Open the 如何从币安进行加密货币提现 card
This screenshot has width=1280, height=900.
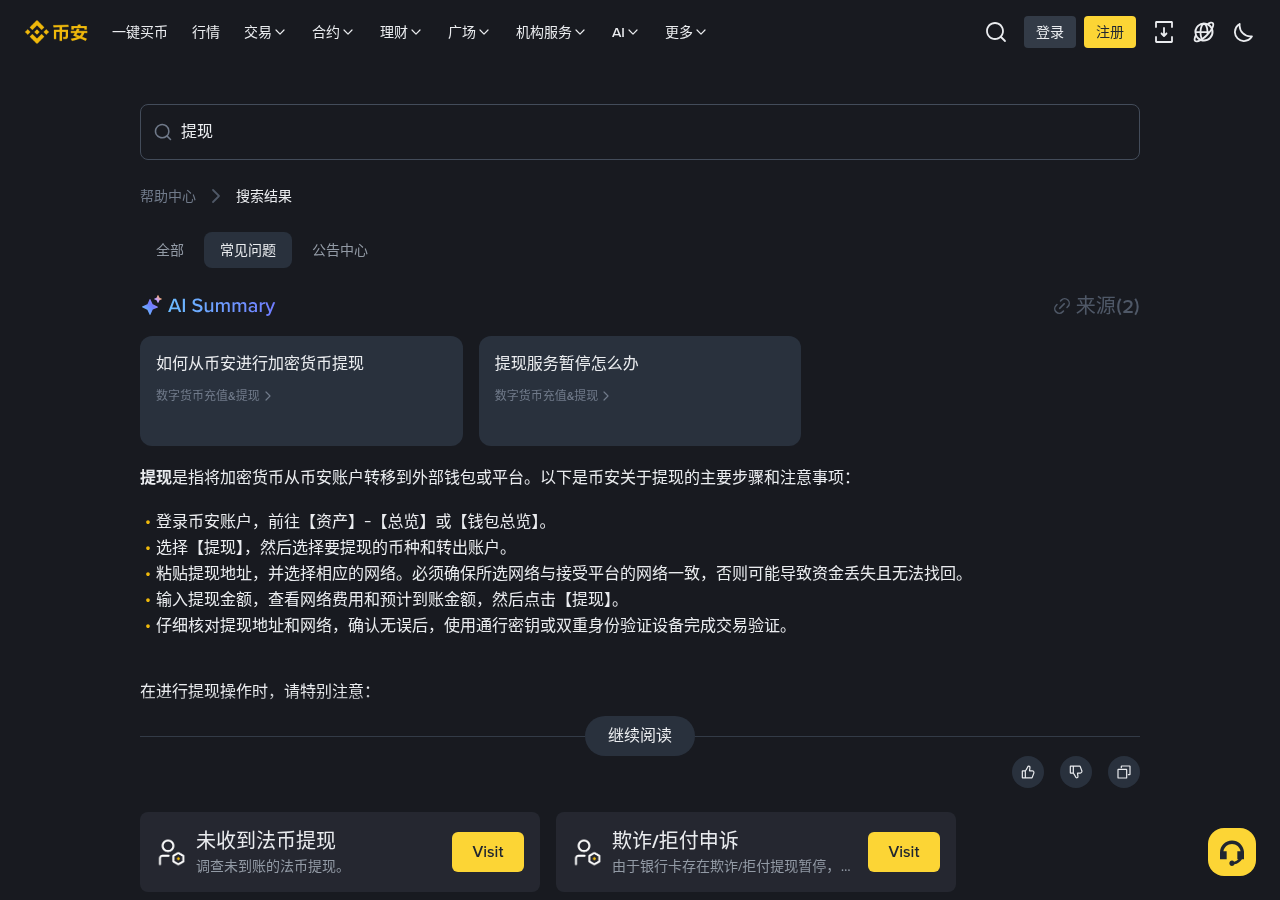point(301,391)
